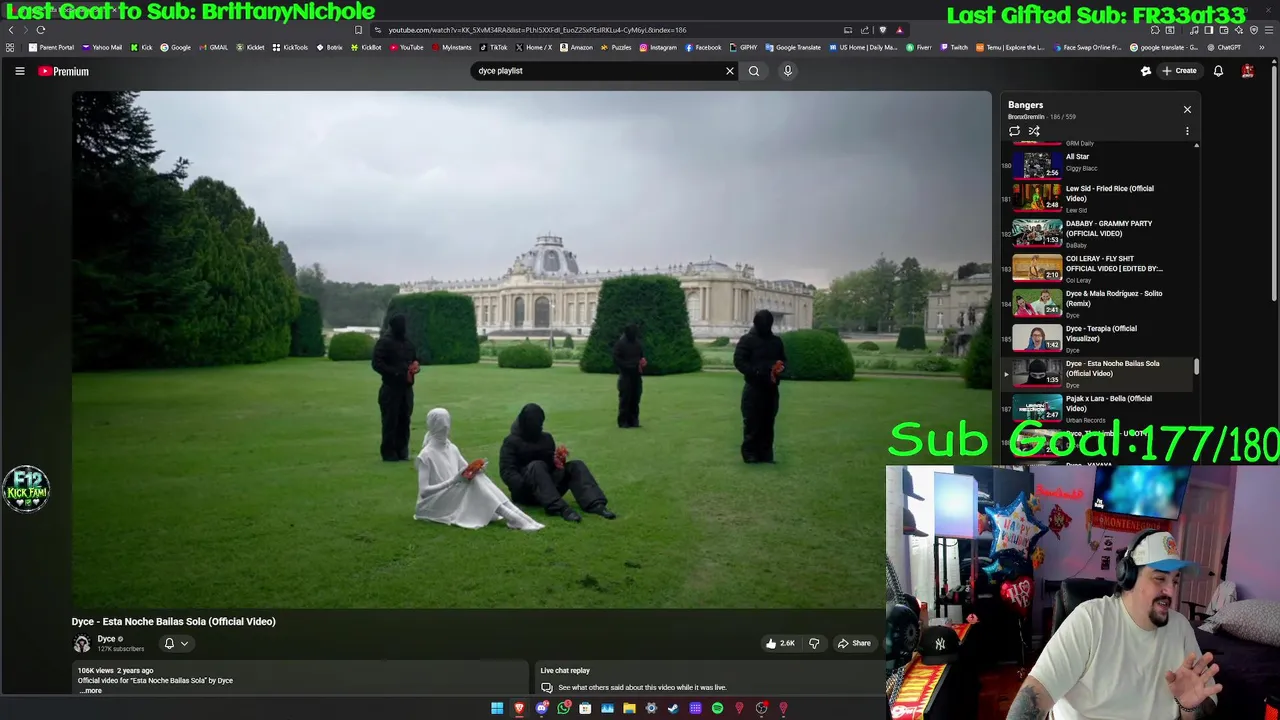Screen dimensions: 1280x720
Task: Open YouTube bookmark in bookmarks bar
Action: click(x=407, y=47)
